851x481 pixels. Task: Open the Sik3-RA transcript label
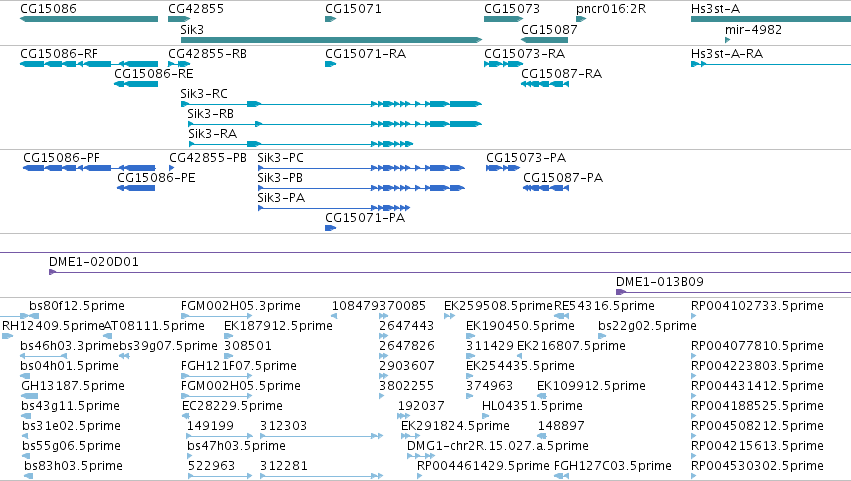point(213,134)
